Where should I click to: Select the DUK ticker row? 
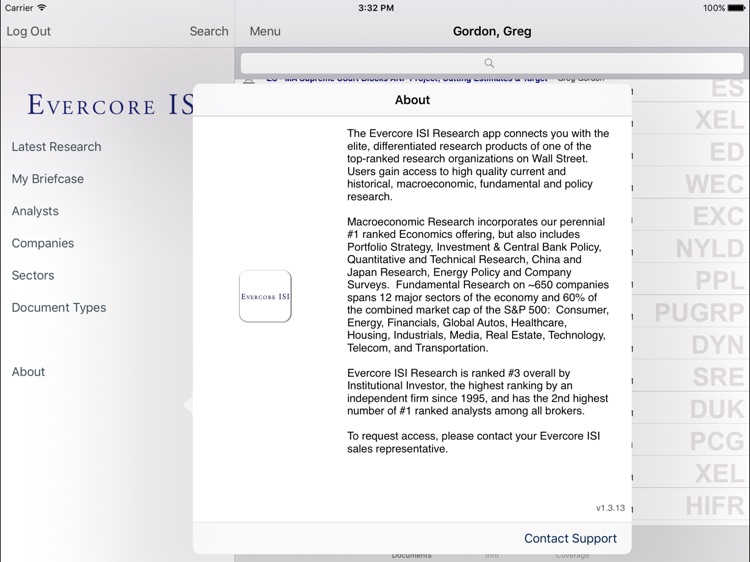[691, 409]
